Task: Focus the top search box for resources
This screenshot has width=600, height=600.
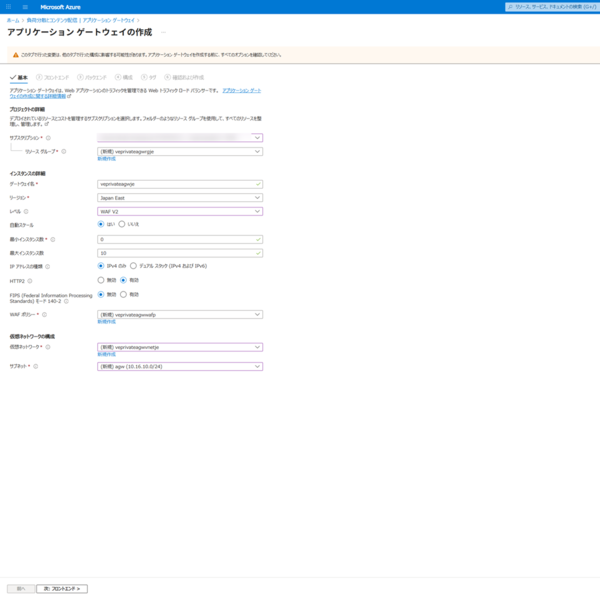Action: pos(553,7)
